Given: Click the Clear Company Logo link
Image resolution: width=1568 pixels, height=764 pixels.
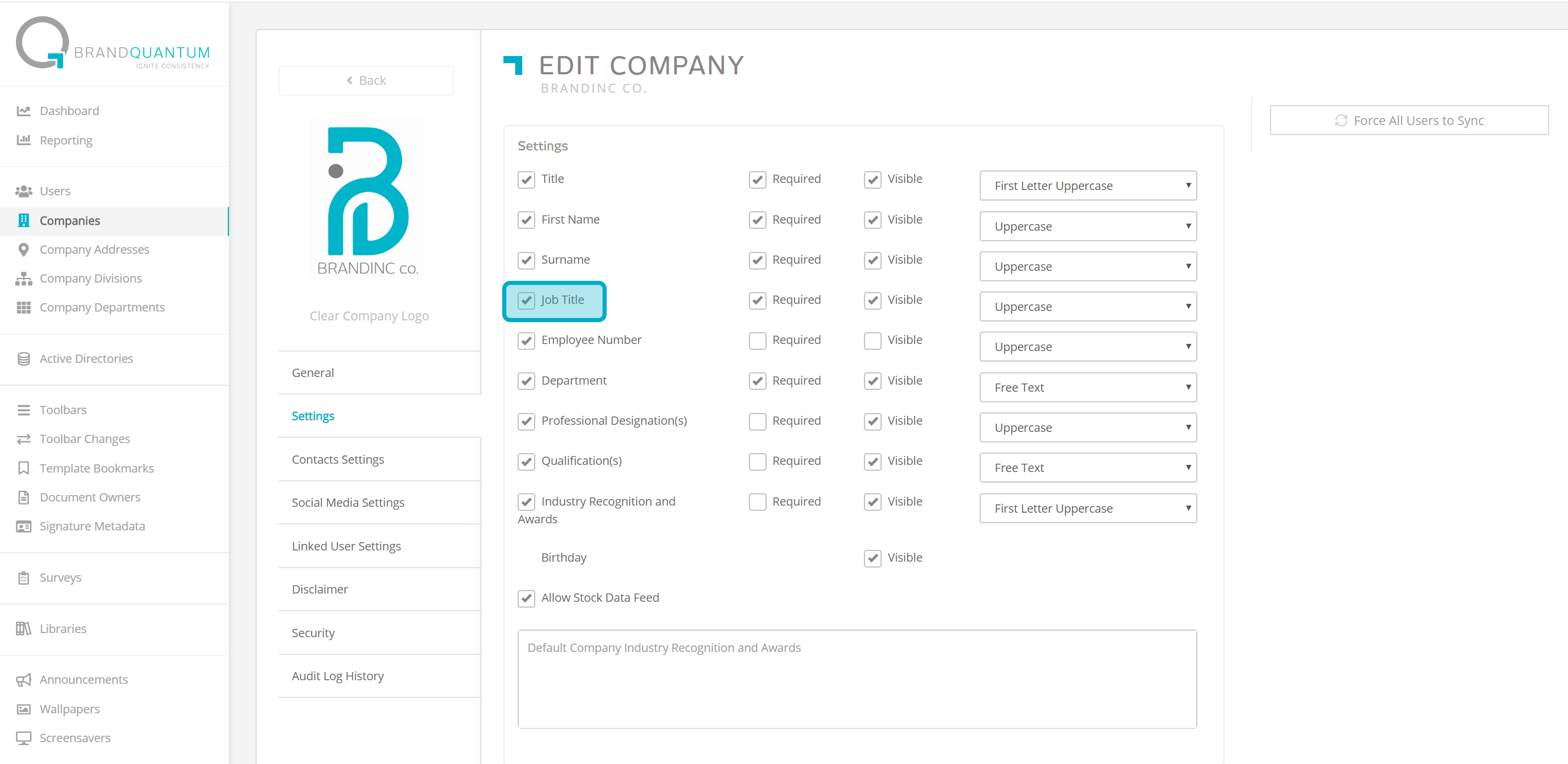Looking at the screenshot, I should coord(369,316).
